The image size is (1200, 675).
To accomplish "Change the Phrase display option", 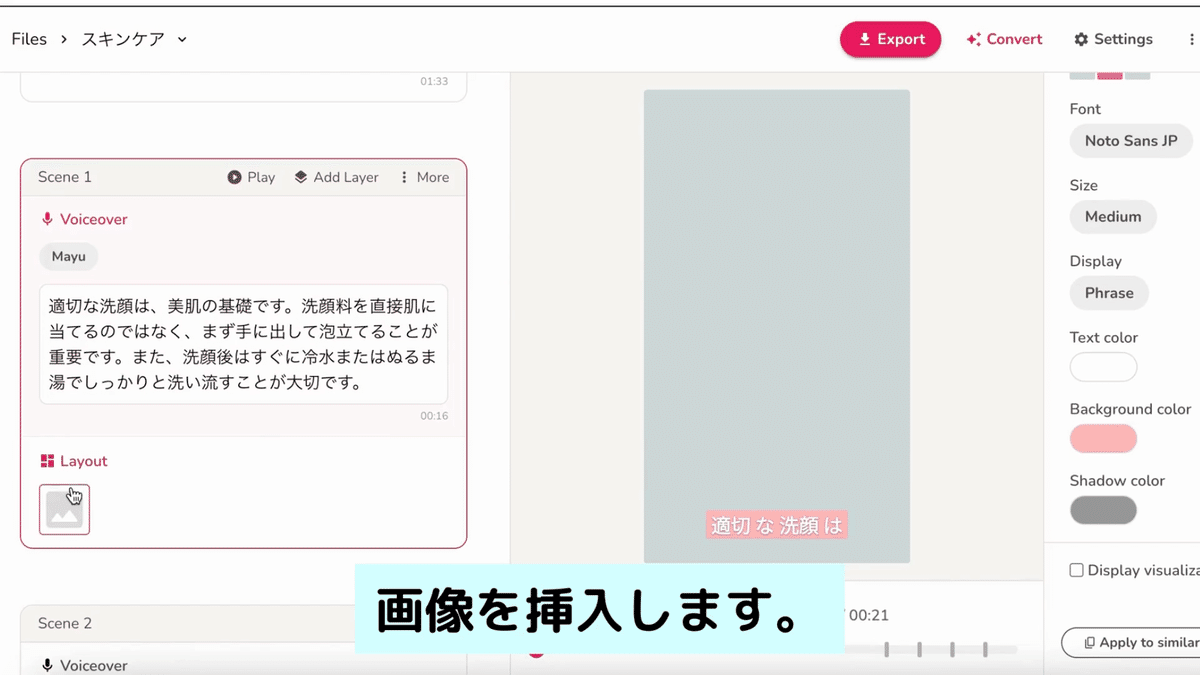I will tap(1109, 293).
